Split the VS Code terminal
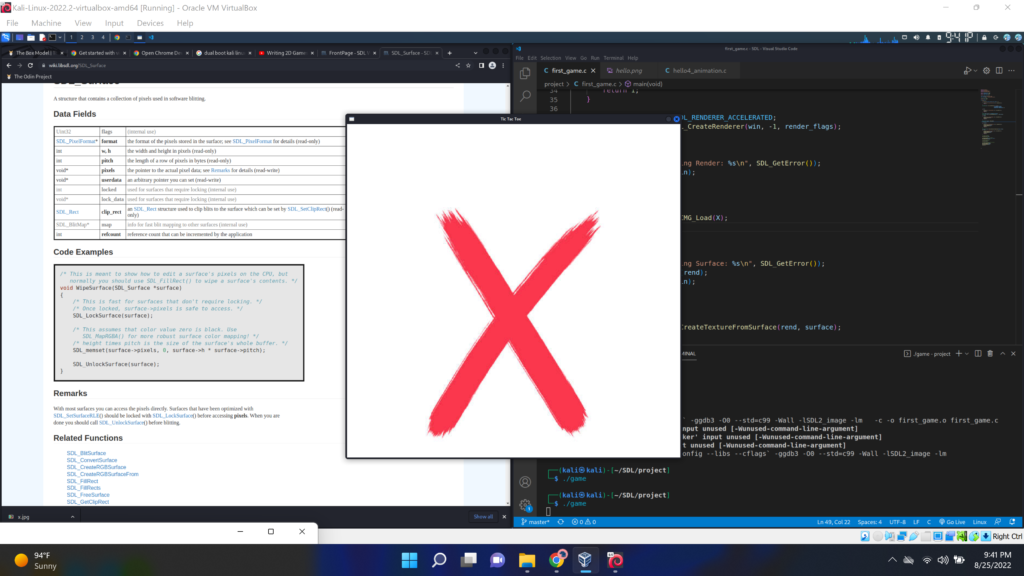Viewport: 1024px width, 576px height. (978, 353)
